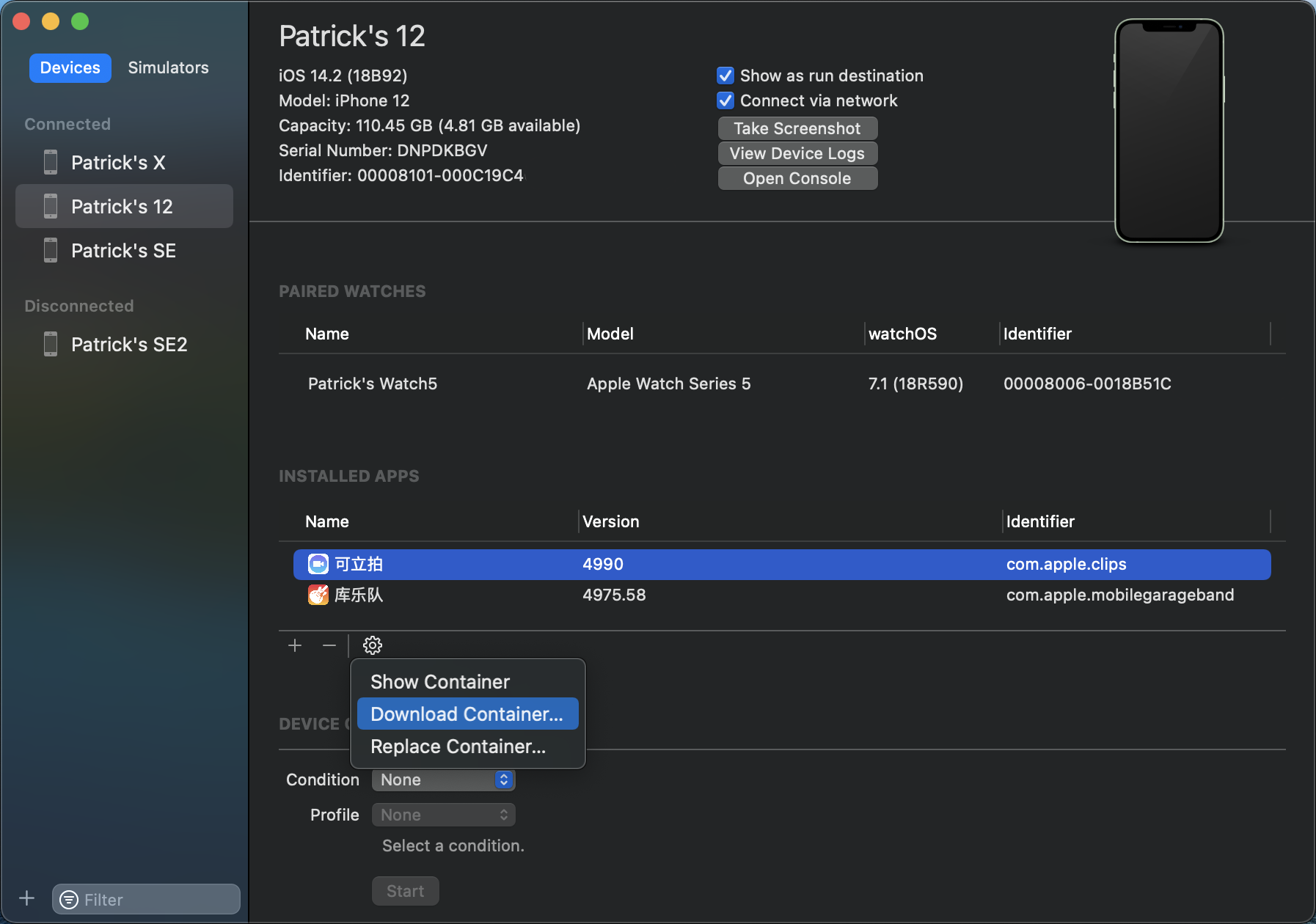
Task: Disable Connect via network checkbox
Action: [725, 100]
